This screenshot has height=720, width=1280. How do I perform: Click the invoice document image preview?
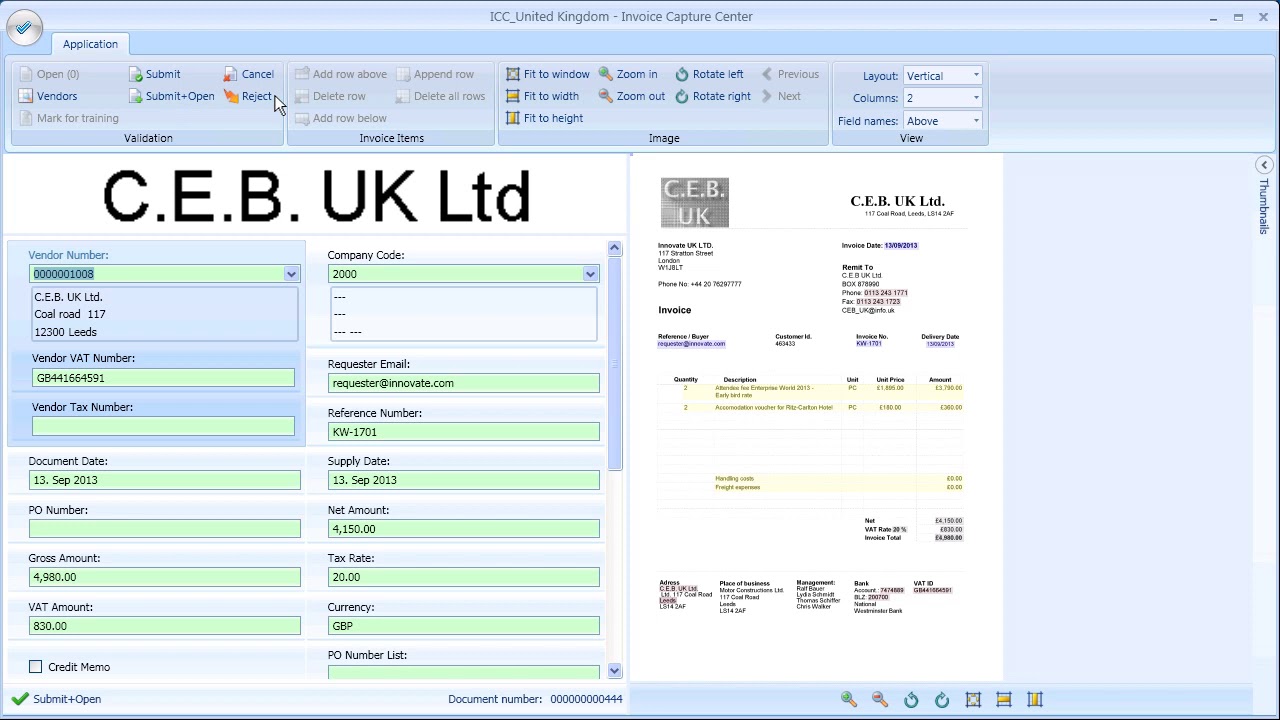coord(816,418)
